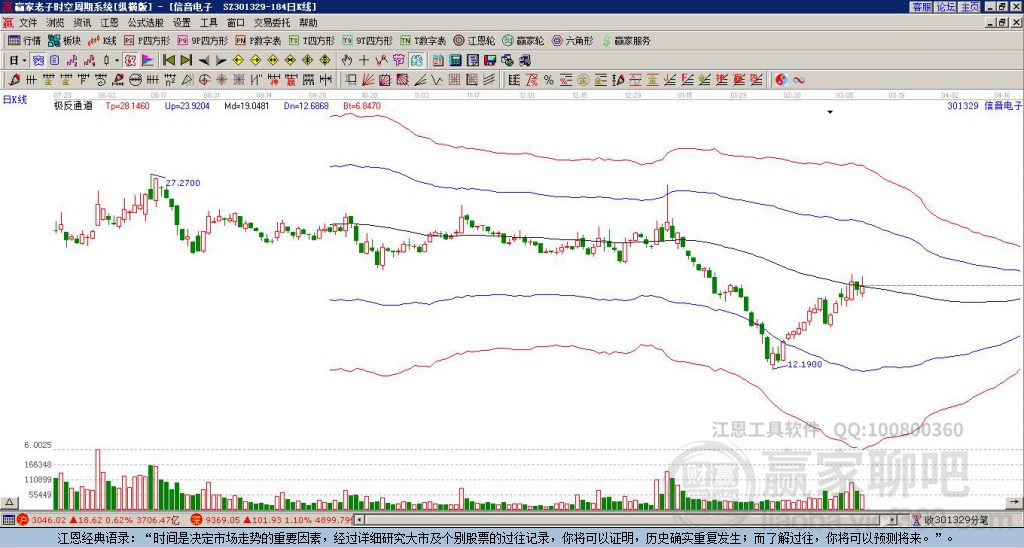The height and width of the screenshot is (548, 1024).
Task: Open the 浏览 menu
Action: [x=56, y=23]
